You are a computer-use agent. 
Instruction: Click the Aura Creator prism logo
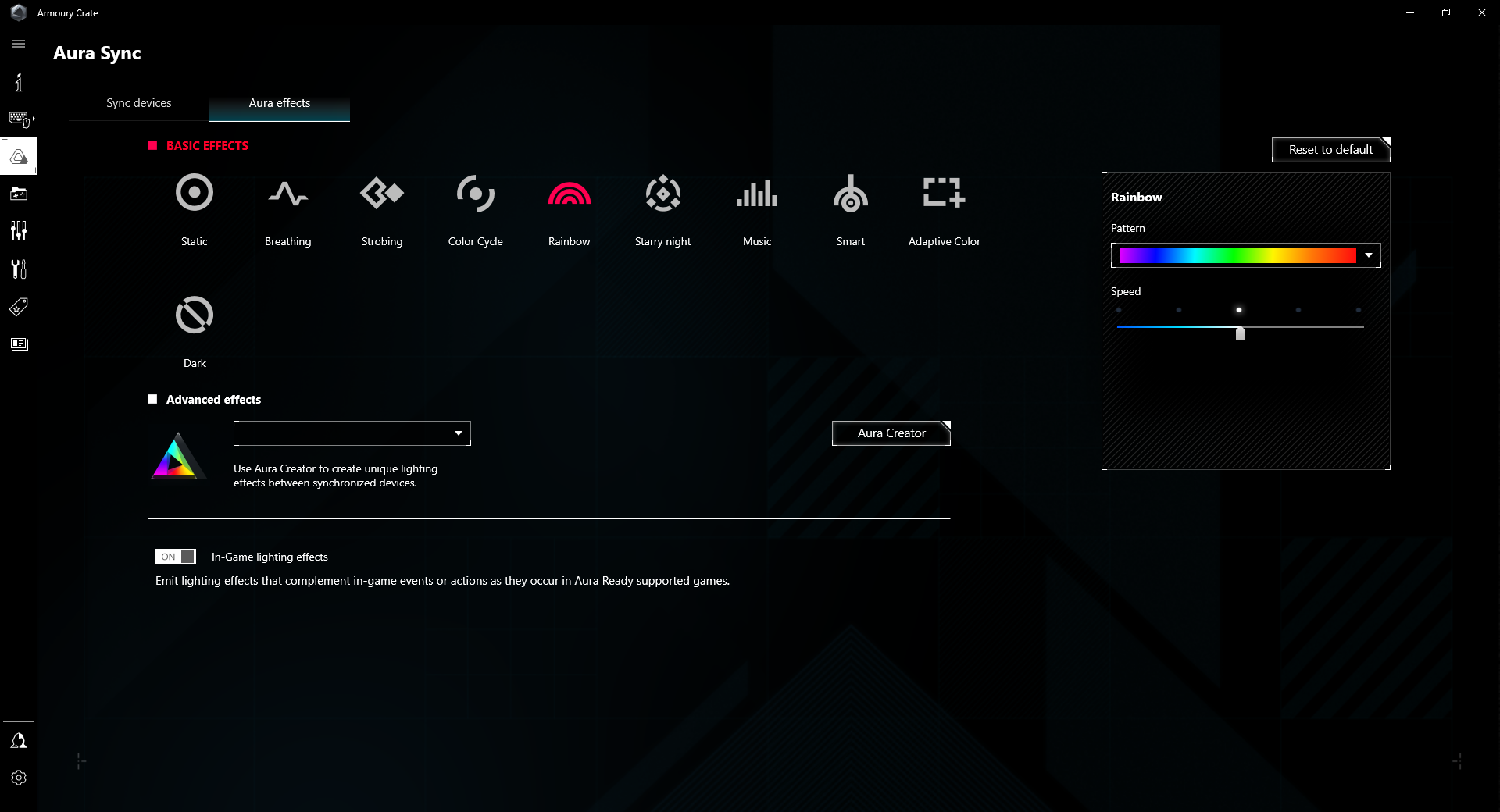[x=178, y=455]
